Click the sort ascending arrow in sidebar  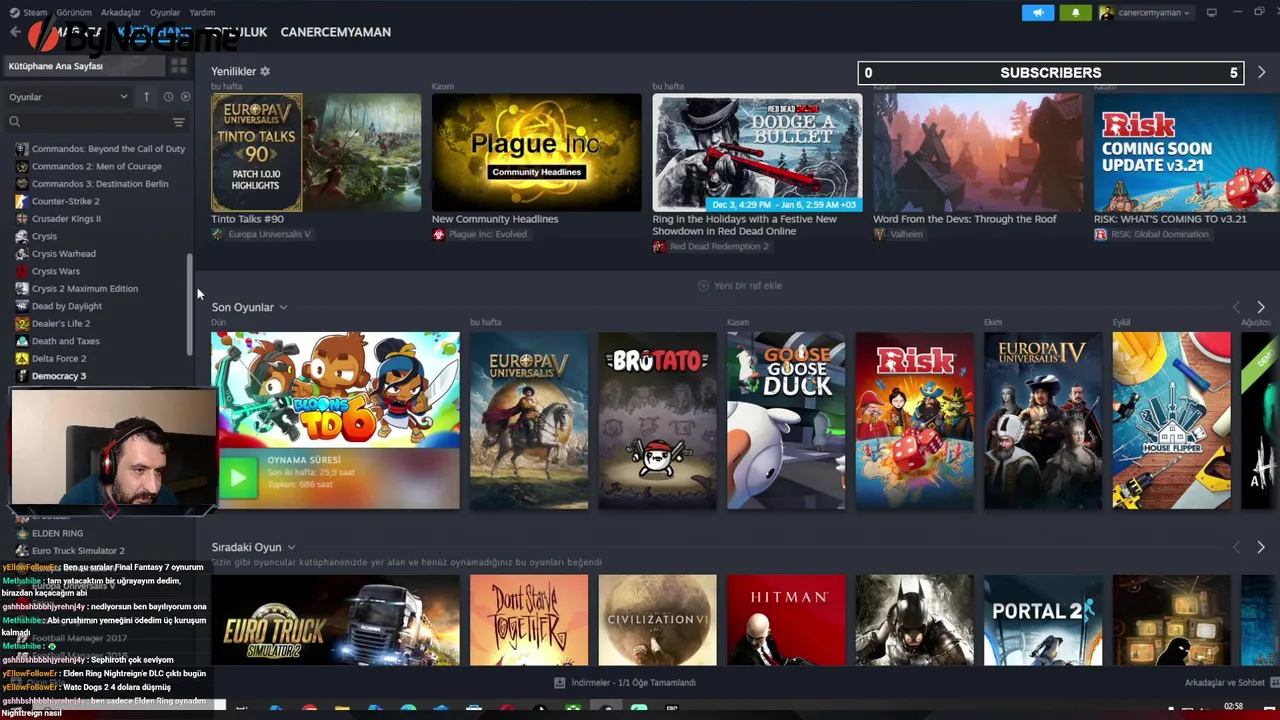[146, 97]
